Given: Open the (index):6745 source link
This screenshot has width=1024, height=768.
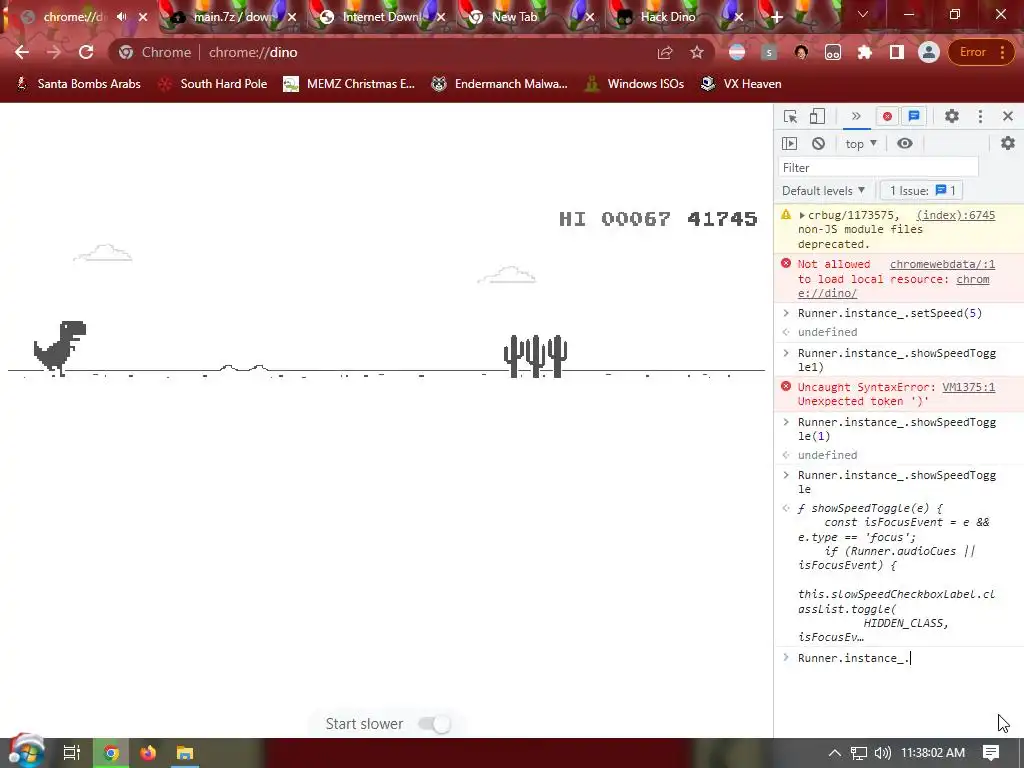Looking at the screenshot, I should pyautogui.click(x=955, y=215).
